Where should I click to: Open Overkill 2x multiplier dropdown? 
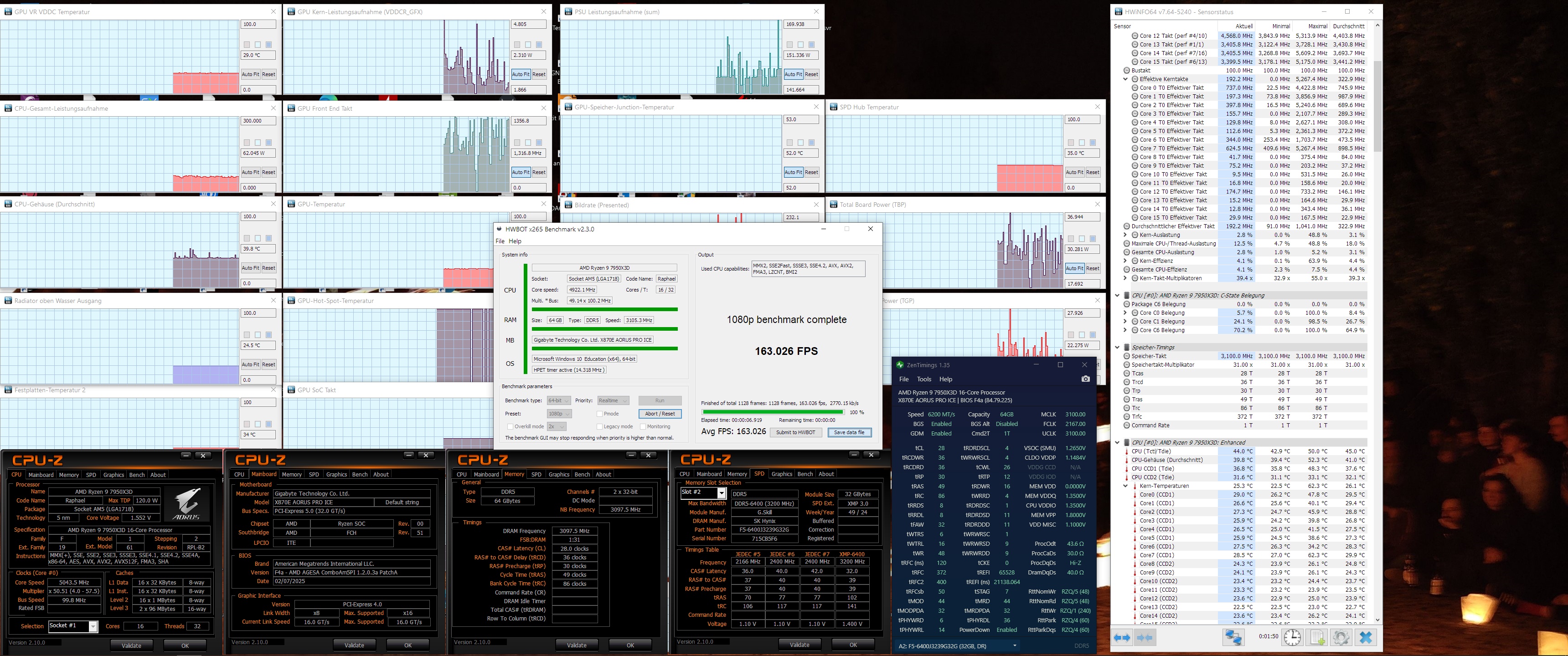[556, 426]
